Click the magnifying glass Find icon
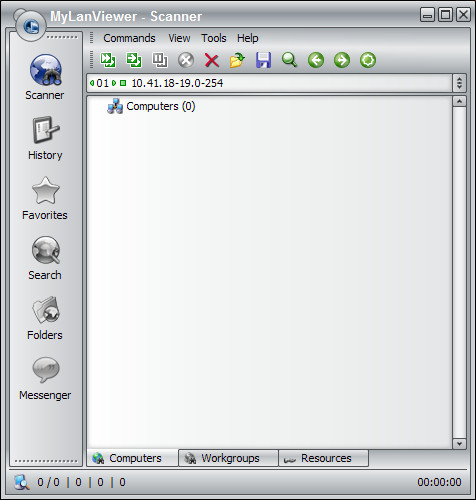 (289, 60)
